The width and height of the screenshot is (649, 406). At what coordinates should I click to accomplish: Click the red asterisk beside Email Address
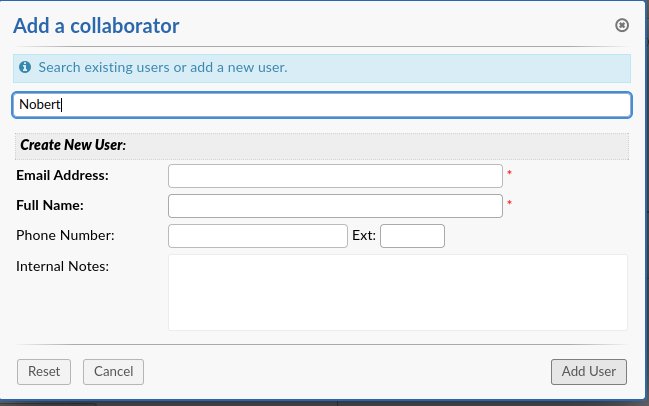pyautogui.click(x=510, y=173)
